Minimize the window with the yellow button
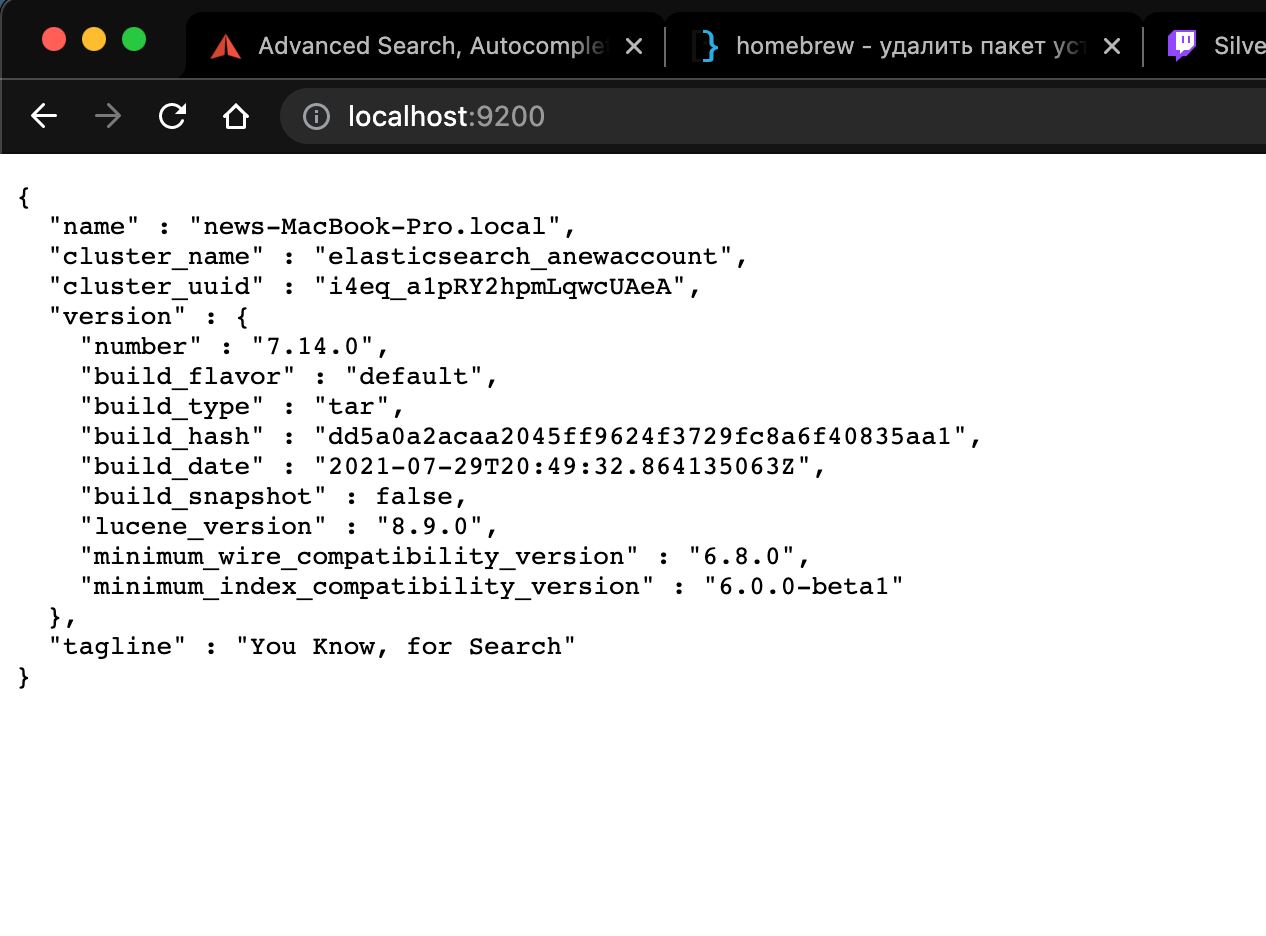Image resolution: width=1266 pixels, height=936 pixels. click(94, 39)
